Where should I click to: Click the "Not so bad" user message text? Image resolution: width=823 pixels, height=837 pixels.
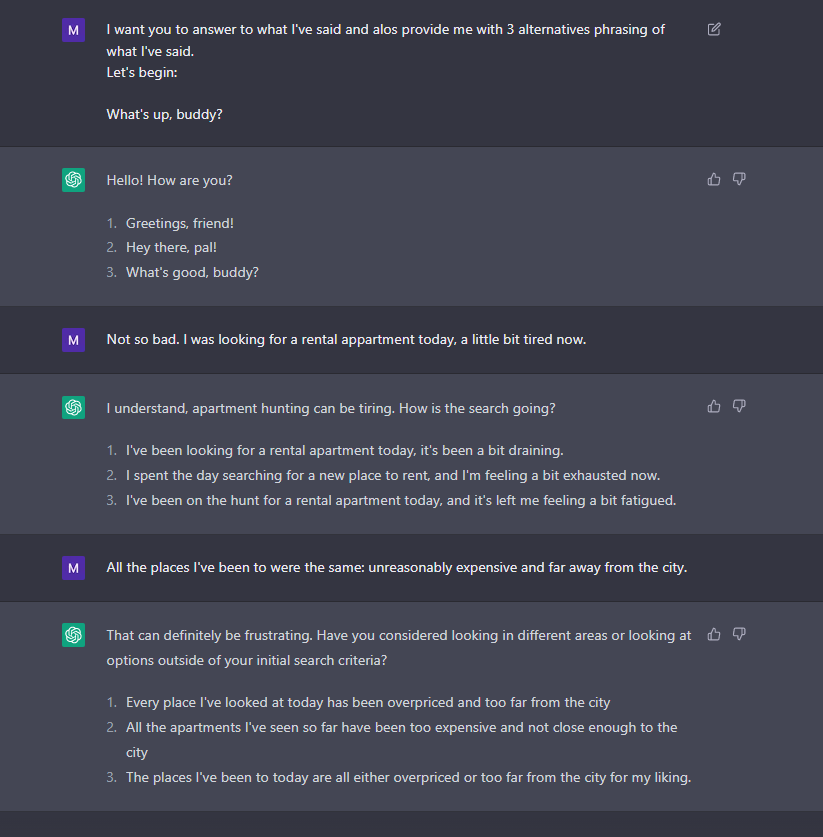coord(346,339)
